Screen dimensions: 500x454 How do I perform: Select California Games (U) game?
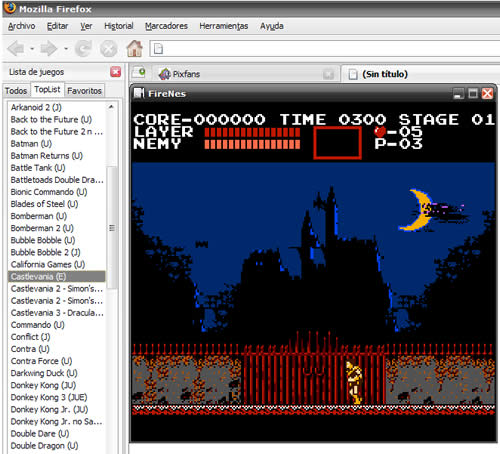click(x=57, y=264)
